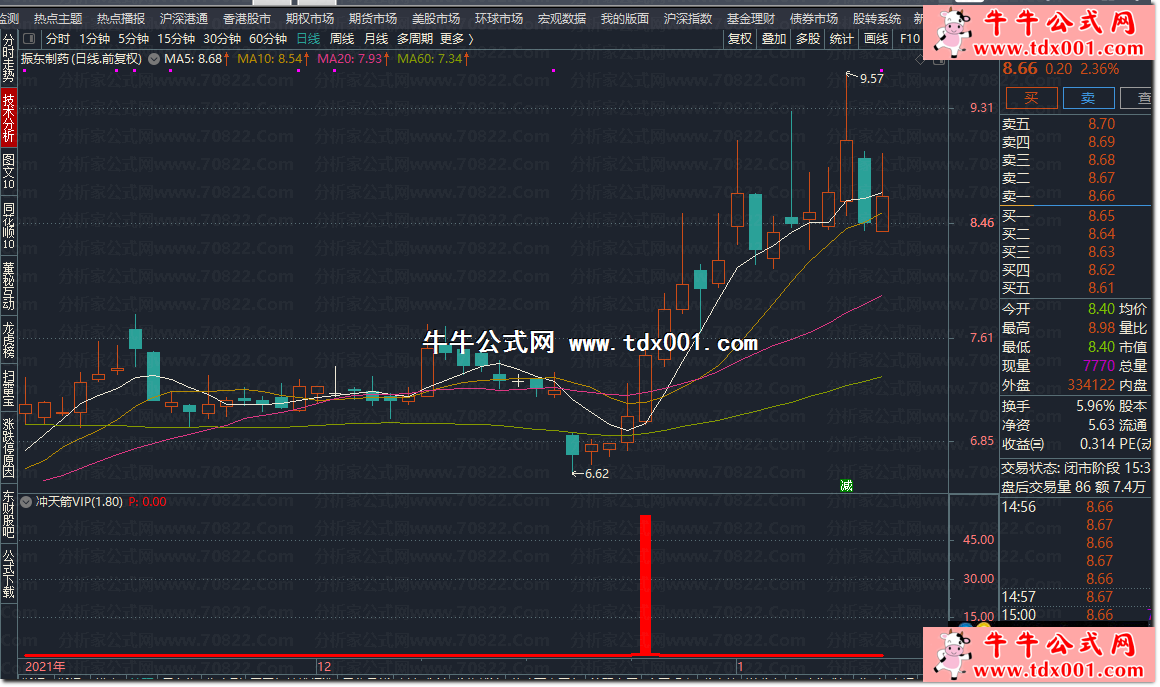
Task: Click the blue 卖 sell button
Action: (x=1089, y=97)
